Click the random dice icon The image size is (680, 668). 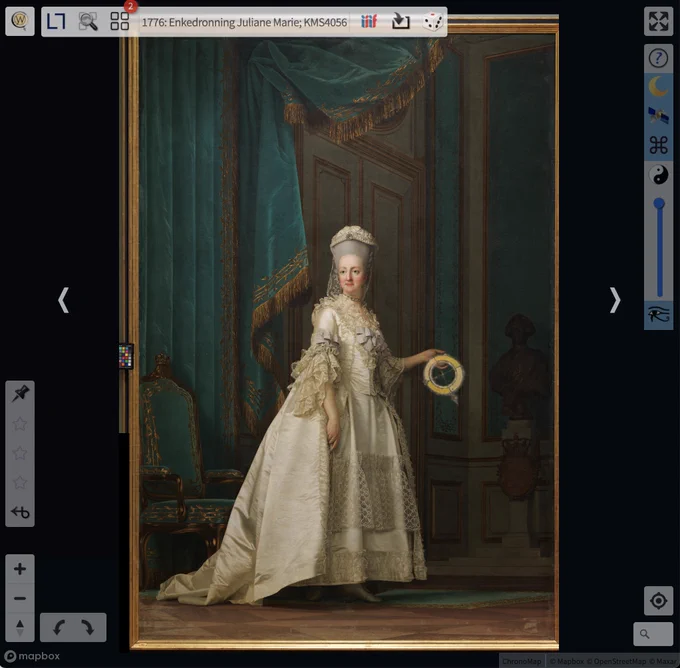click(x=432, y=21)
